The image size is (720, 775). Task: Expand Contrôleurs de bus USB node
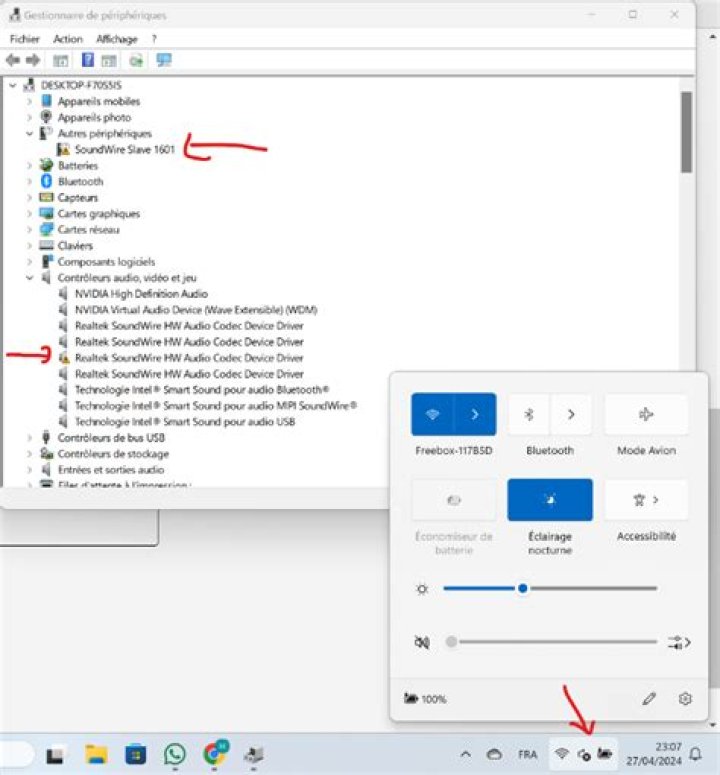pyautogui.click(x=30, y=438)
